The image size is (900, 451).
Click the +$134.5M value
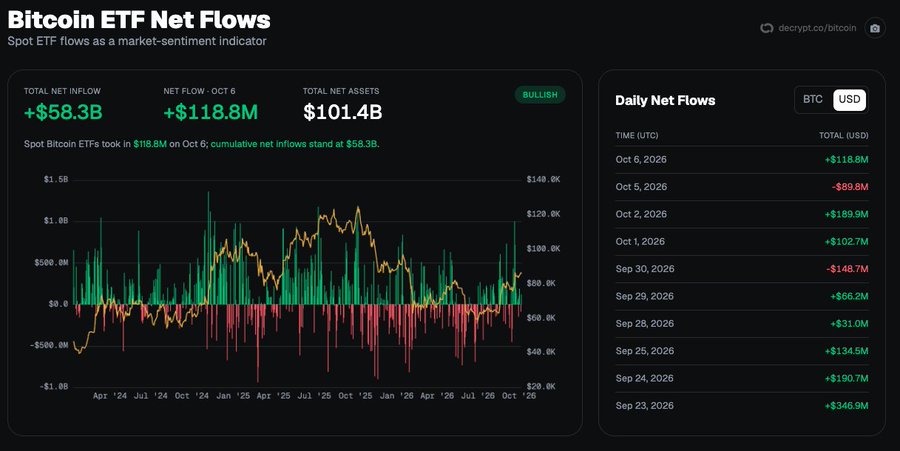(x=847, y=351)
